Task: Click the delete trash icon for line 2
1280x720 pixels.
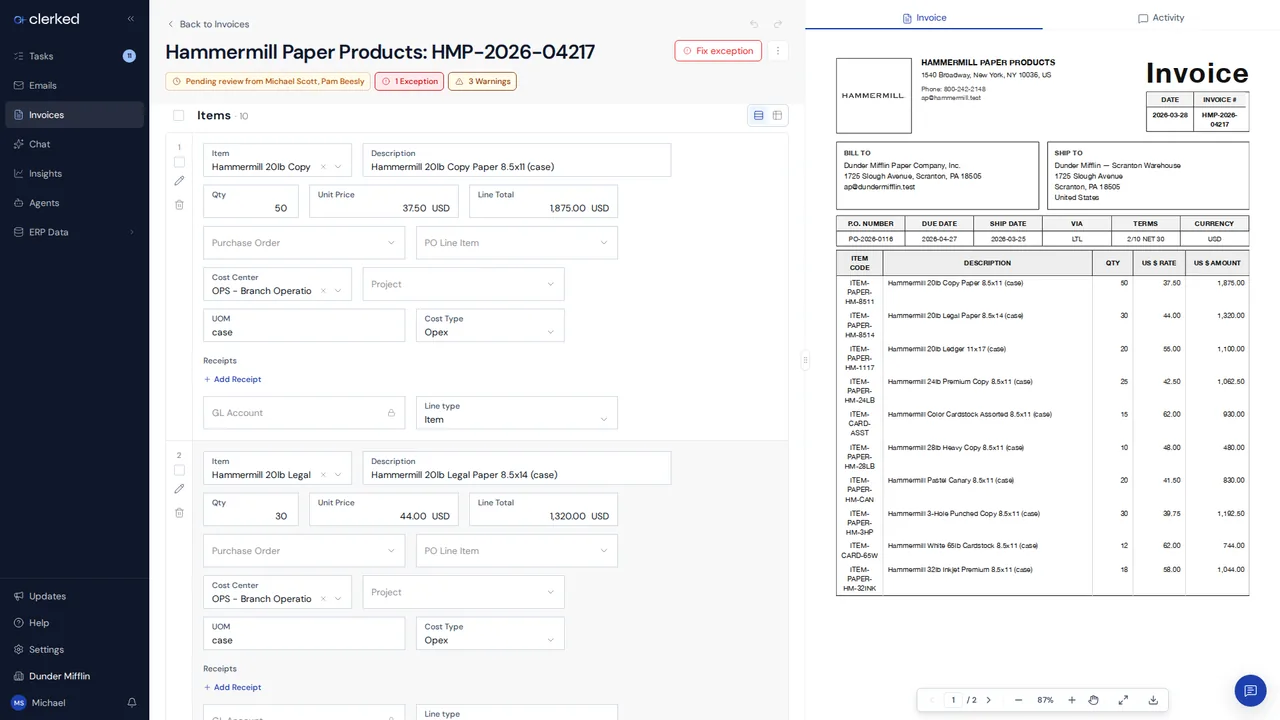Action: [x=180, y=513]
